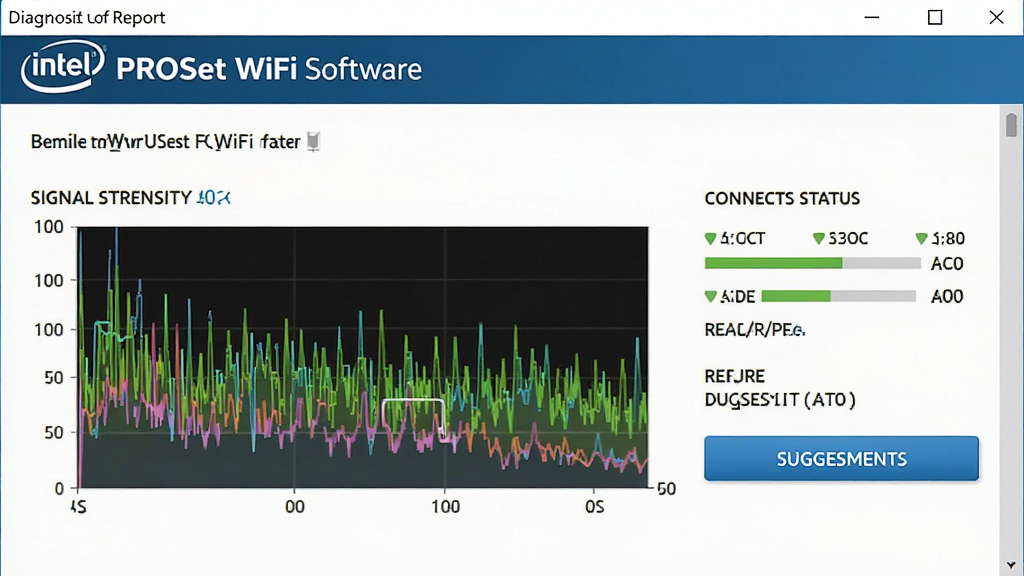1024x576 pixels.
Task: Click the CONNECTS STATUS heading
Action: coord(782,199)
